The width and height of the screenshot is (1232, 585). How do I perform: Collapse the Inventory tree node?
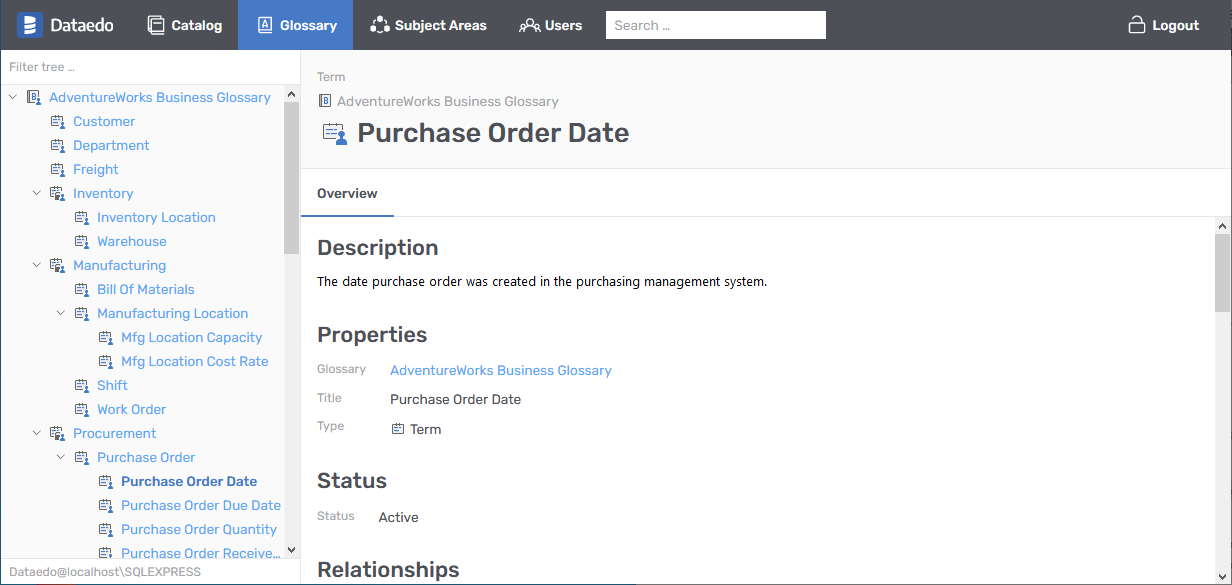point(36,193)
